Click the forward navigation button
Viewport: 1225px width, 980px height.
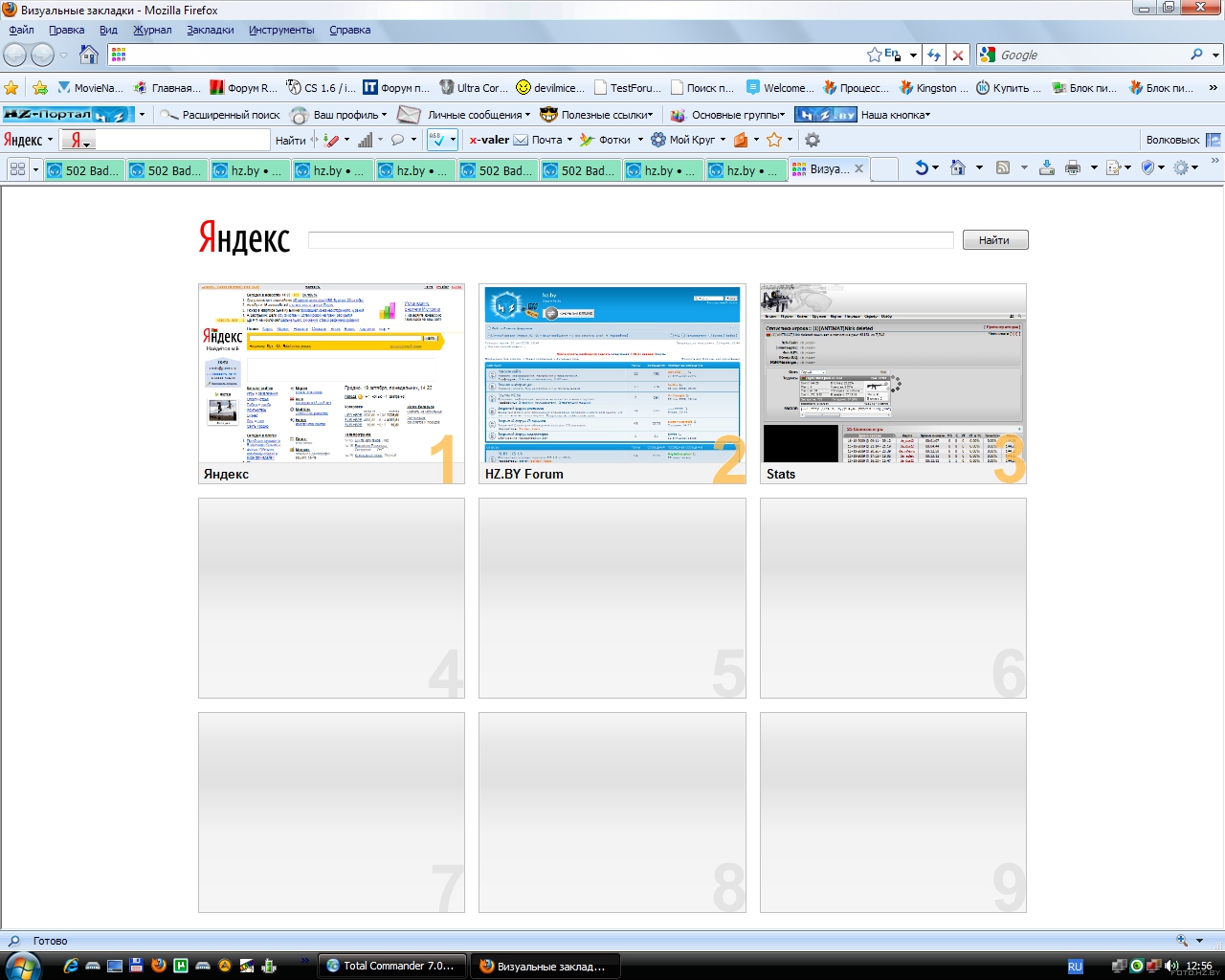coord(43,55)
